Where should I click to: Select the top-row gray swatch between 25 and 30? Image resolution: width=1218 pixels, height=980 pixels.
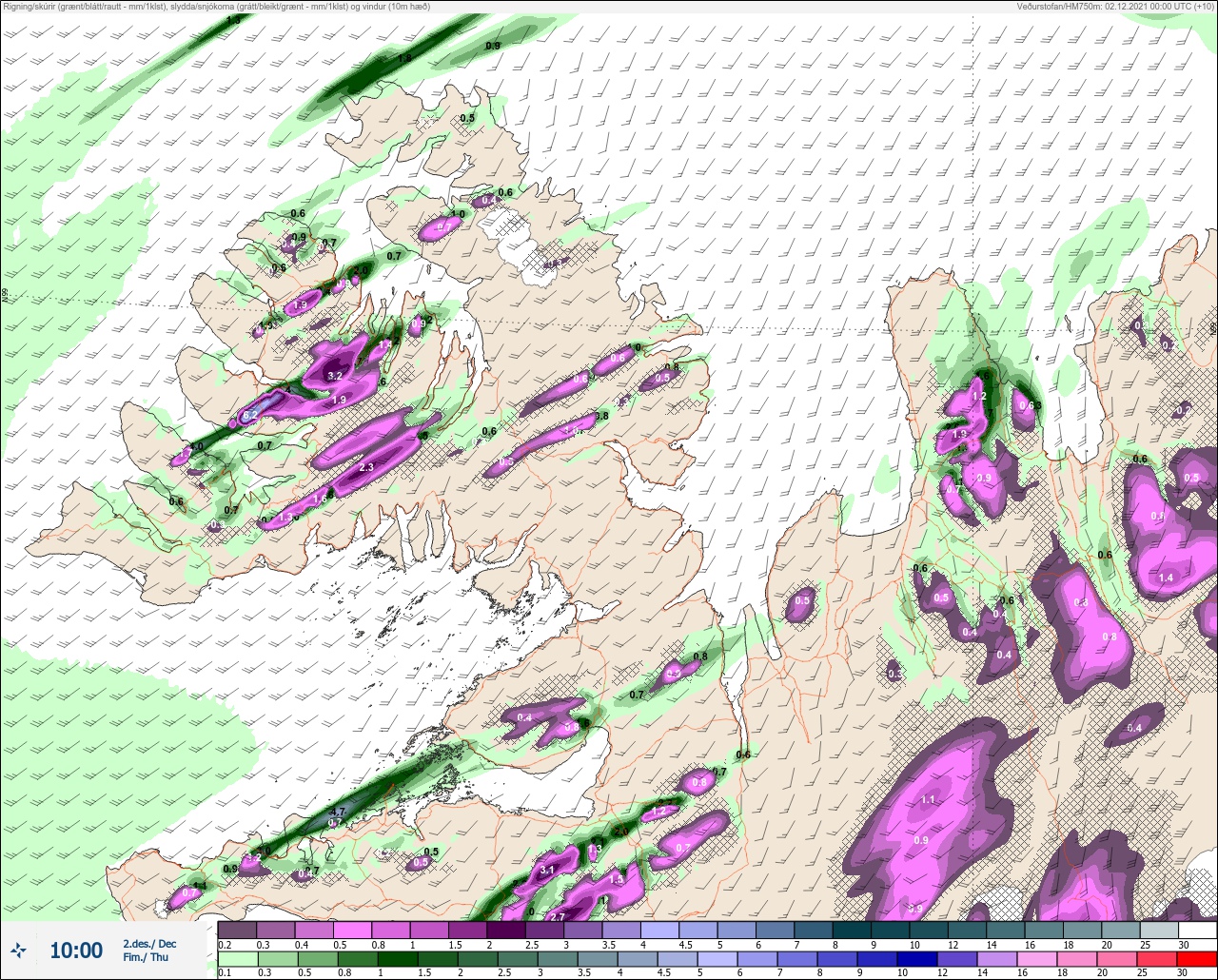pyautogui.click(x=1159, y=930)
